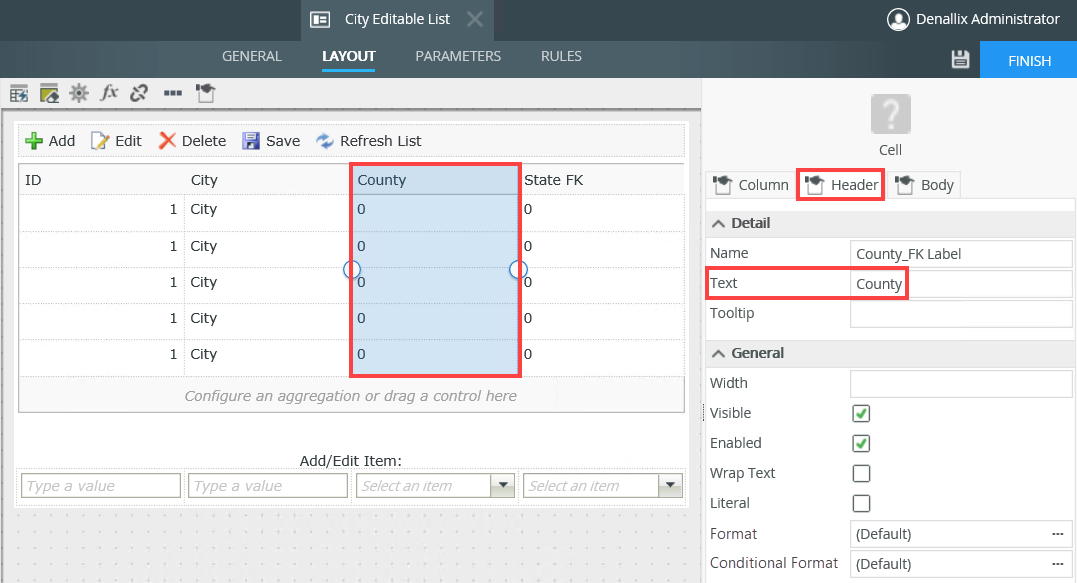The height and width of the screenshot is (583, 1077).
Task: Enable the Wrap Text checkbox
Action: [x=861, y=474]
